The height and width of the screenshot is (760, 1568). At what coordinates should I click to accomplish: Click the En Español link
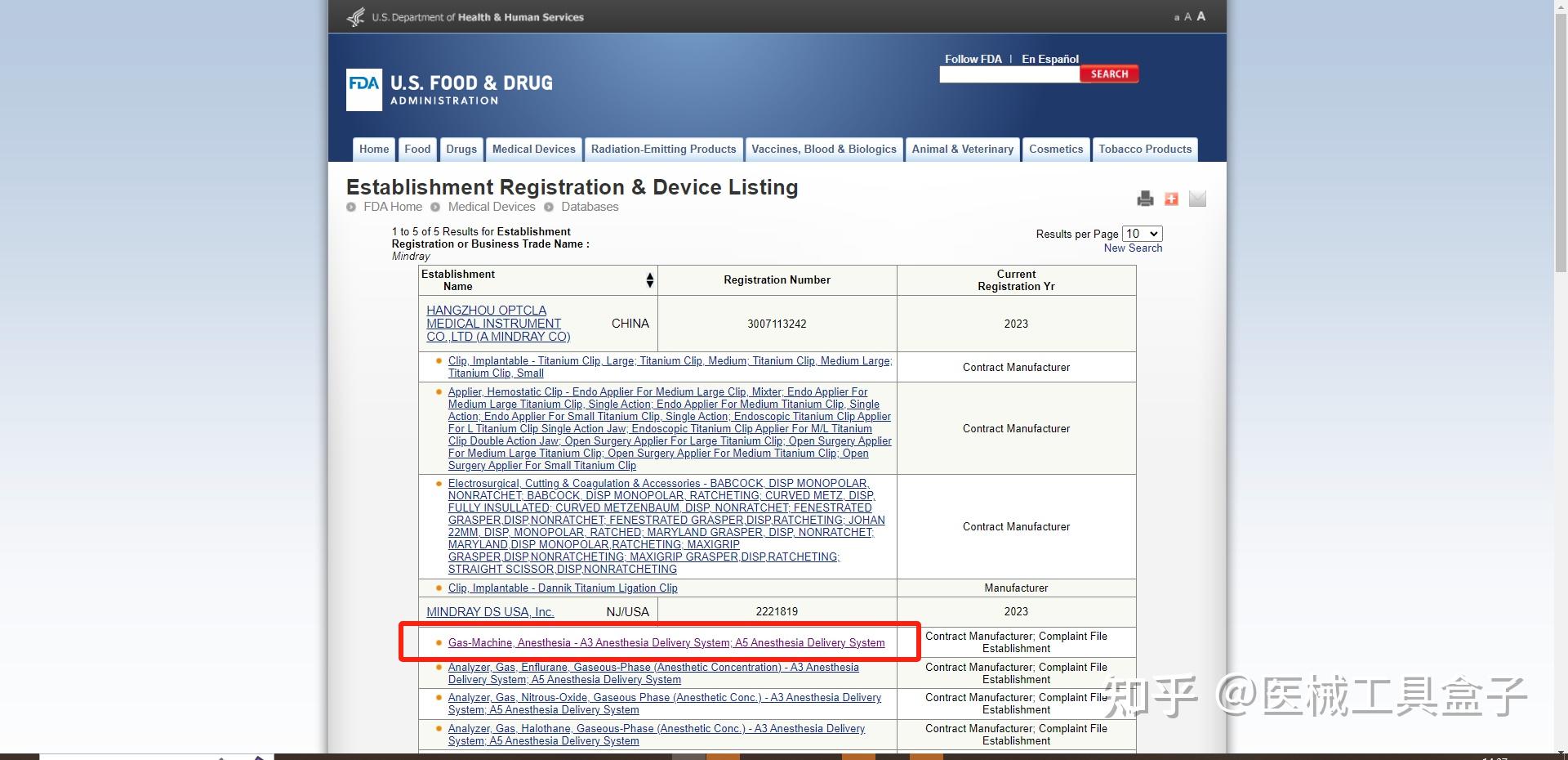[x=1050, y=59]
